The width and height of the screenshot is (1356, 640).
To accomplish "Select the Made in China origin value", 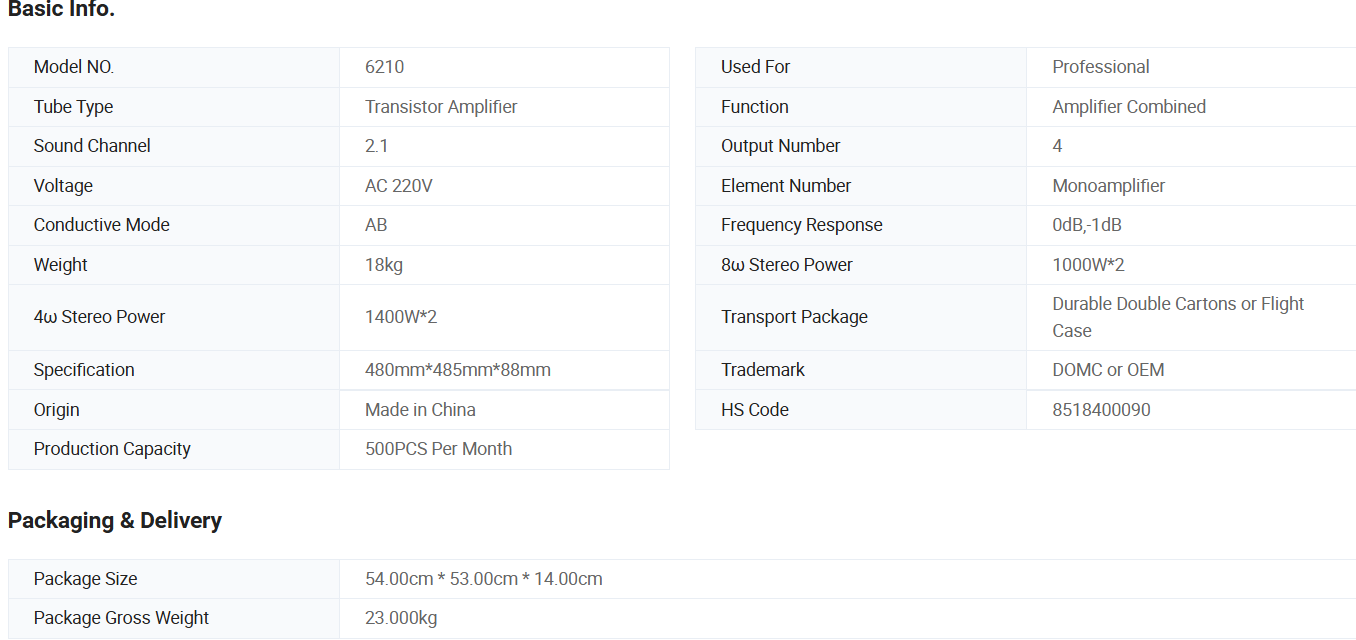I will (420, 410).
